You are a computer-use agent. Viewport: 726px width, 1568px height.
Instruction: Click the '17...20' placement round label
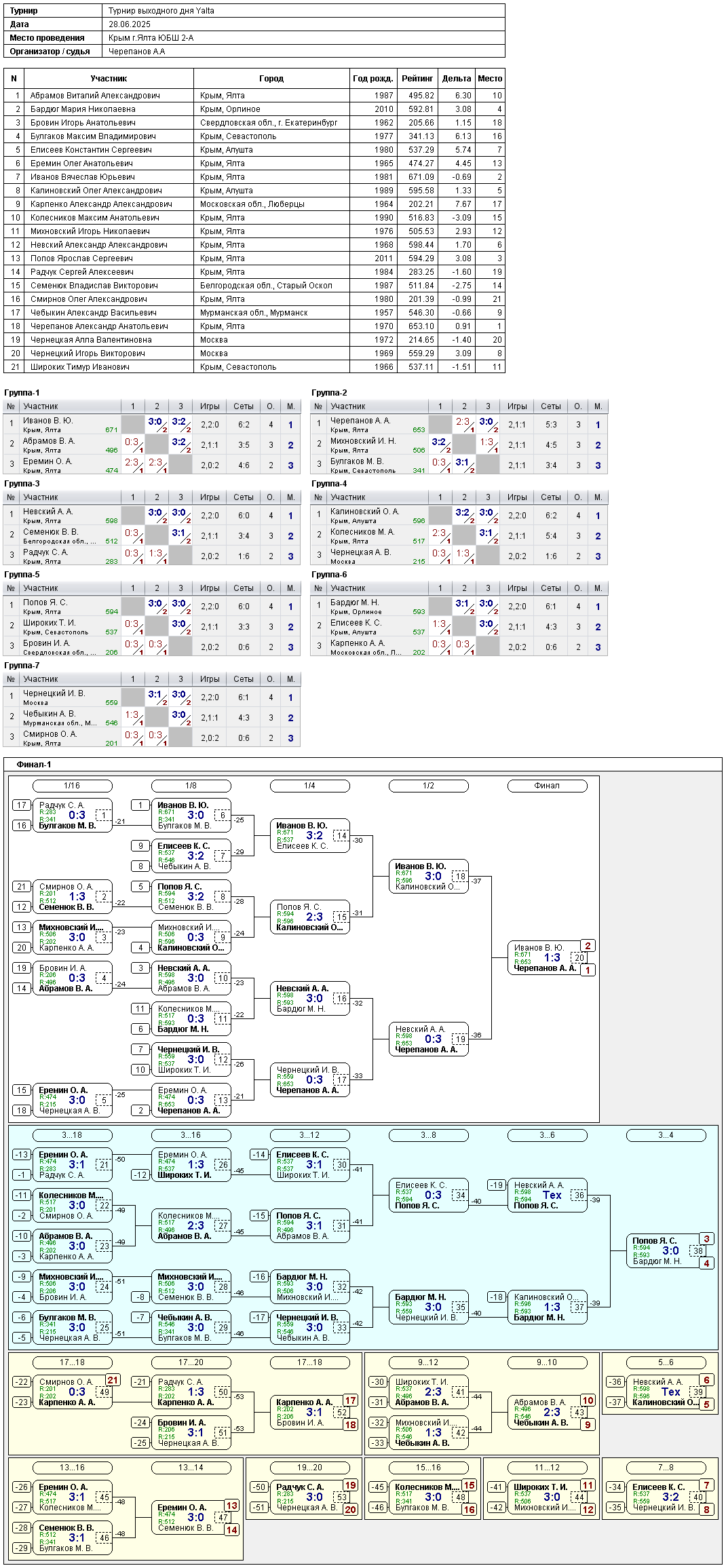click(x=191, y=1362)
